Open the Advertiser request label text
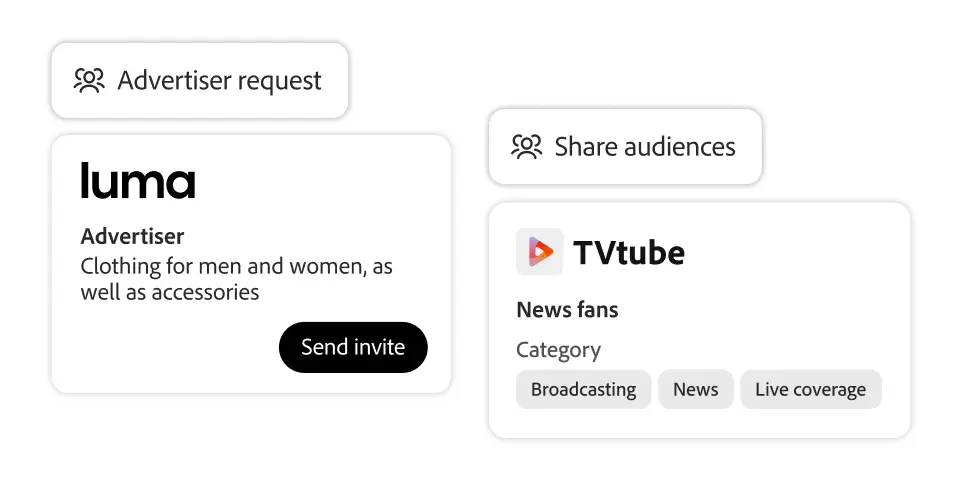This screenshot has height=481, width=962. (x=220, y=80)
